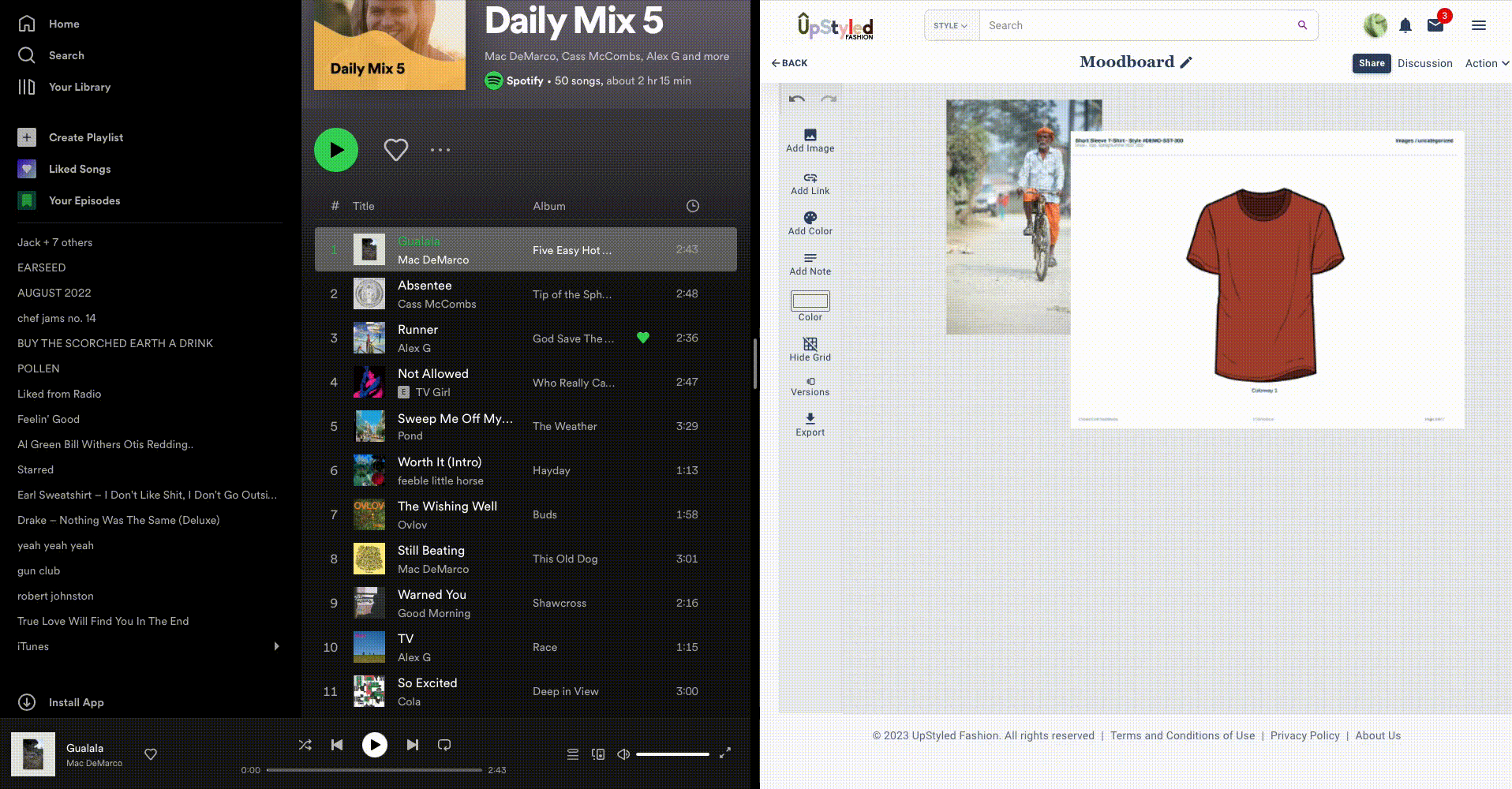Click the Add Link icon
The width and height of the screenshot is (1512, 789).
click(810, 178)
